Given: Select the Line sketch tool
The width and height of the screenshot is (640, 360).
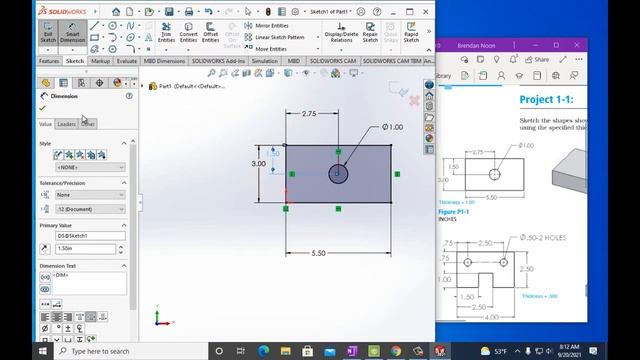Looking at the screenshot, I should pos(94,26).
